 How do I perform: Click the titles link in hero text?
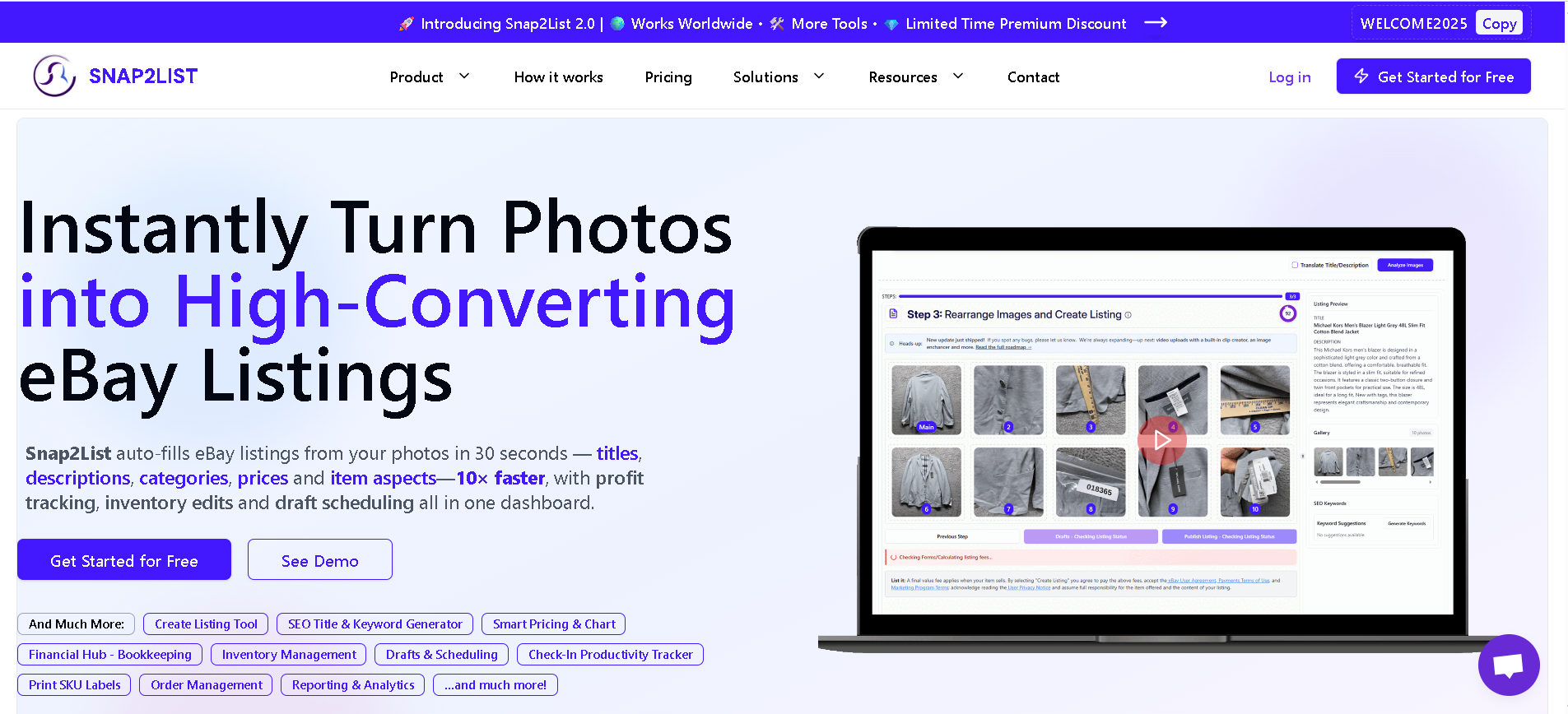617,453
